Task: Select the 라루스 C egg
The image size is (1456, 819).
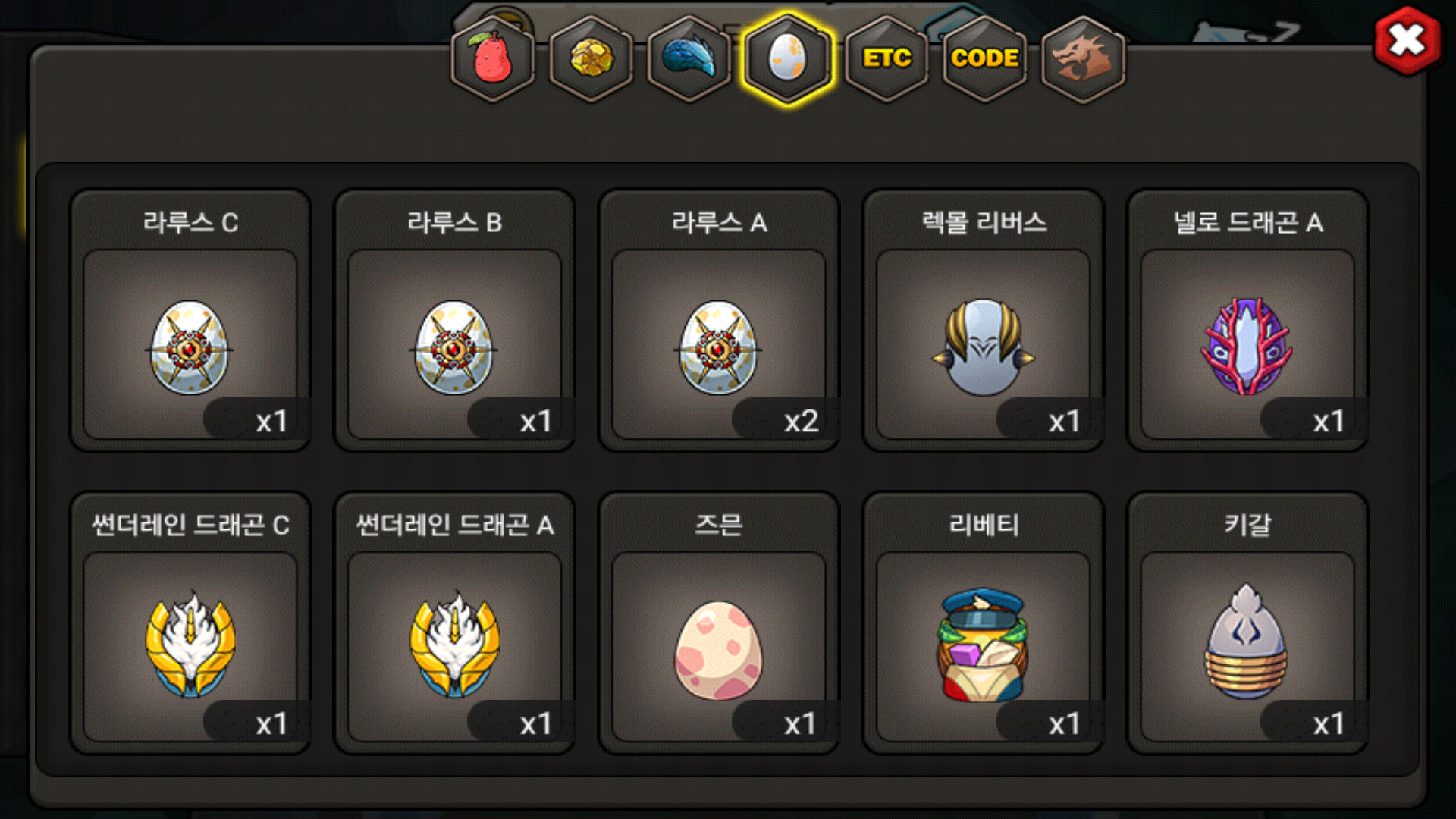Action: pyautogui.click(x=190, y=320)
